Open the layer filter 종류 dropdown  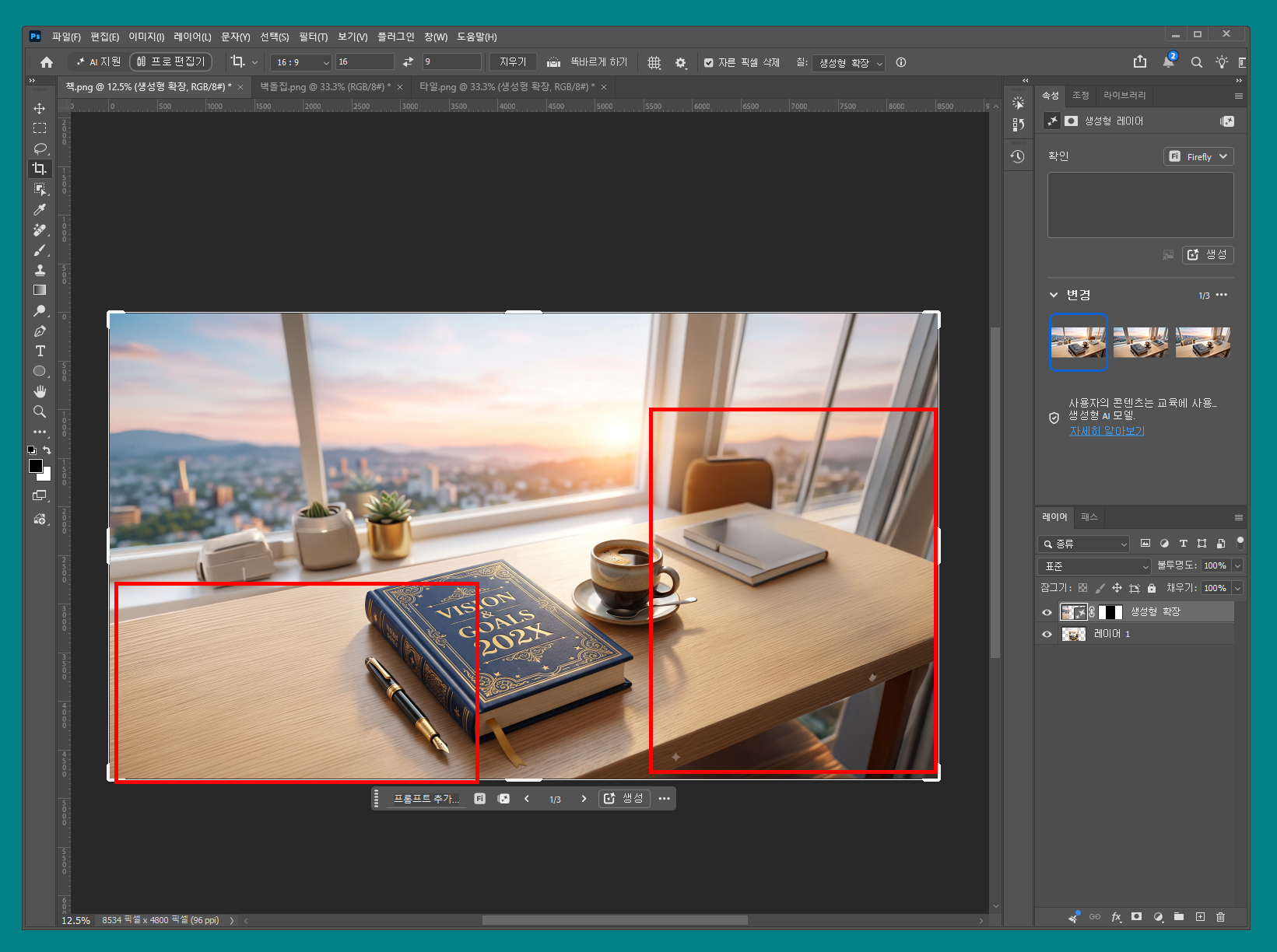1082,544
